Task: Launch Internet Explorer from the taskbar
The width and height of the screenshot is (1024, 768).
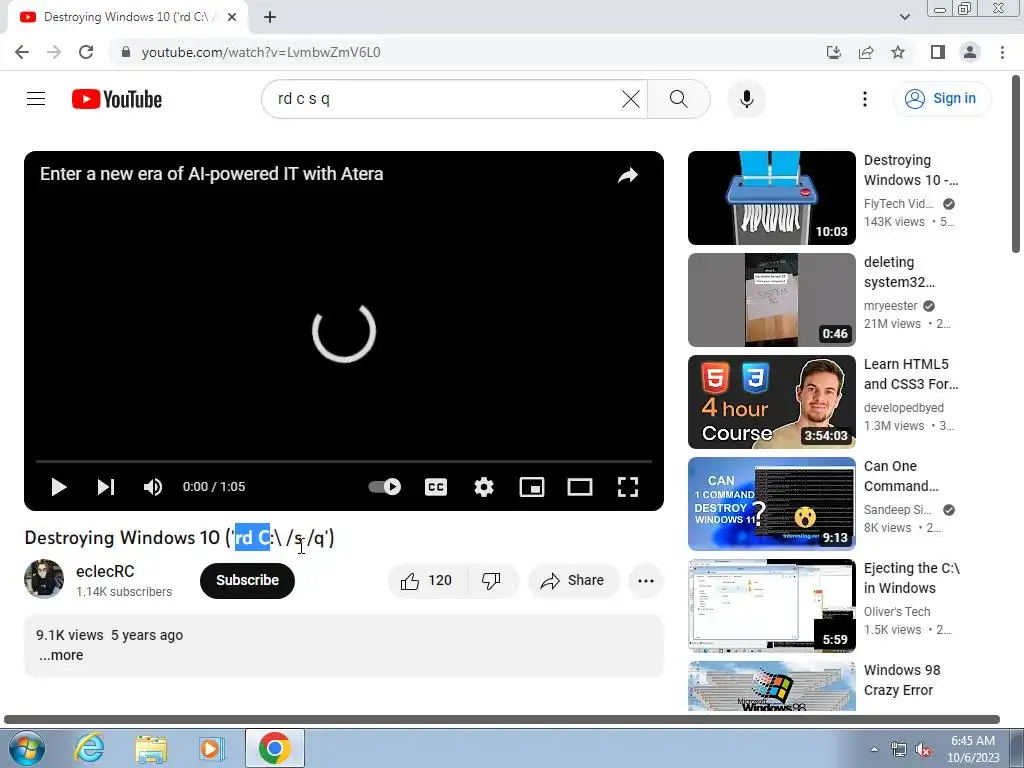Action: pos(89,748)
